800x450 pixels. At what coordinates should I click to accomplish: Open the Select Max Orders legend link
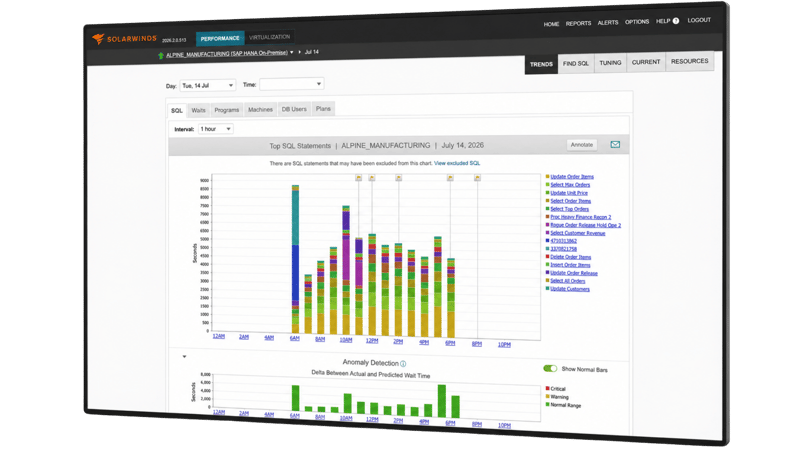point(570,185)
